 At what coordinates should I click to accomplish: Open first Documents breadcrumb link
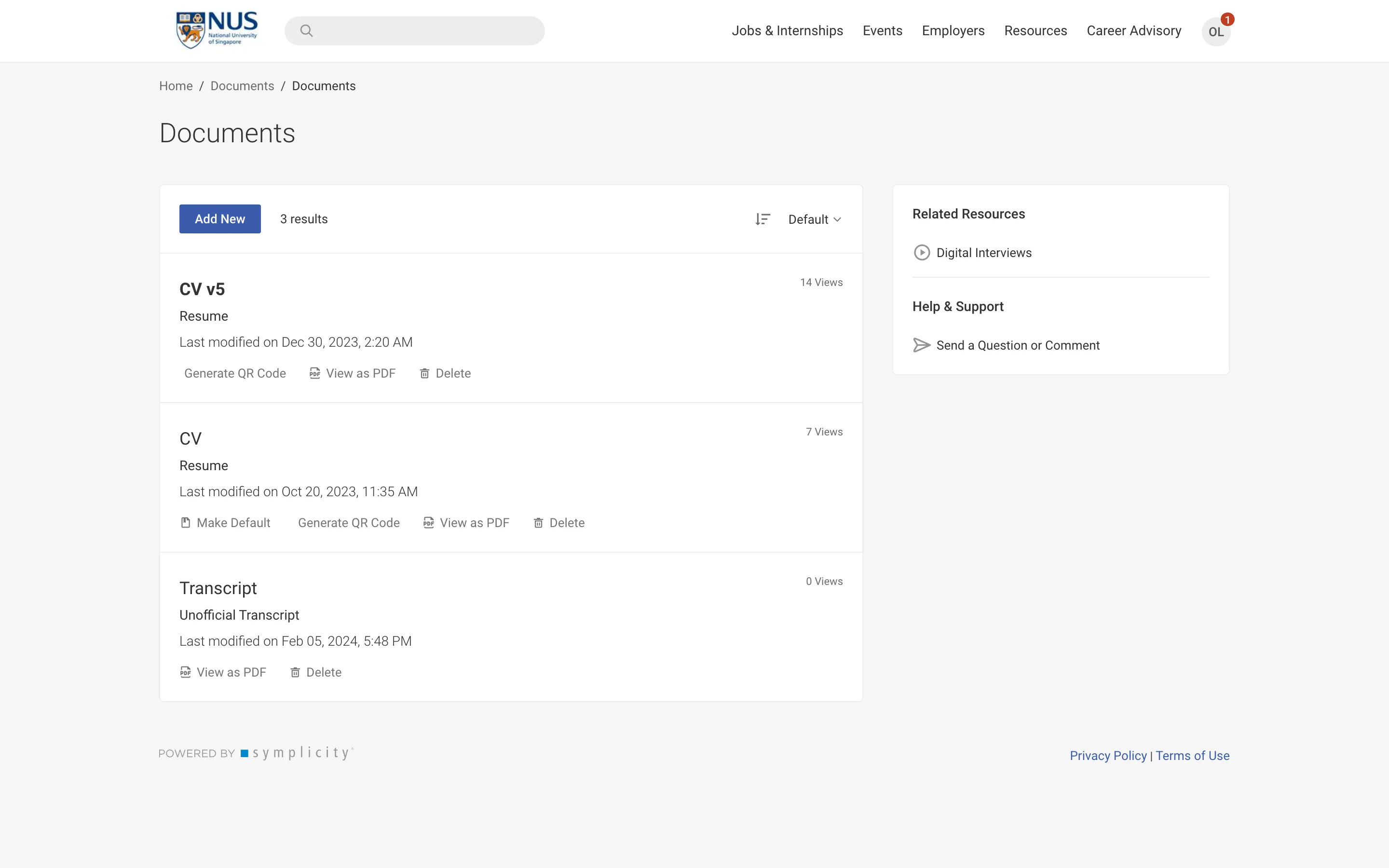242,86
